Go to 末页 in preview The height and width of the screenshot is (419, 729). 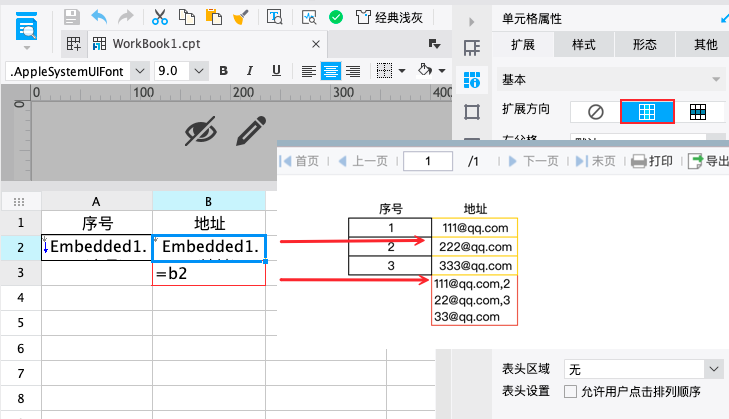click(x=596, y=161)
